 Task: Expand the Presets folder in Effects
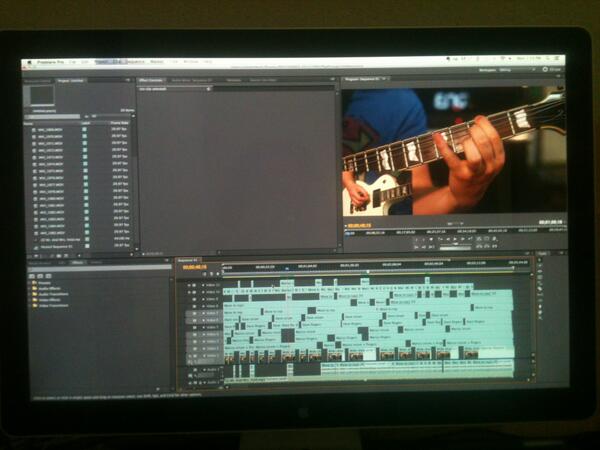29,283
